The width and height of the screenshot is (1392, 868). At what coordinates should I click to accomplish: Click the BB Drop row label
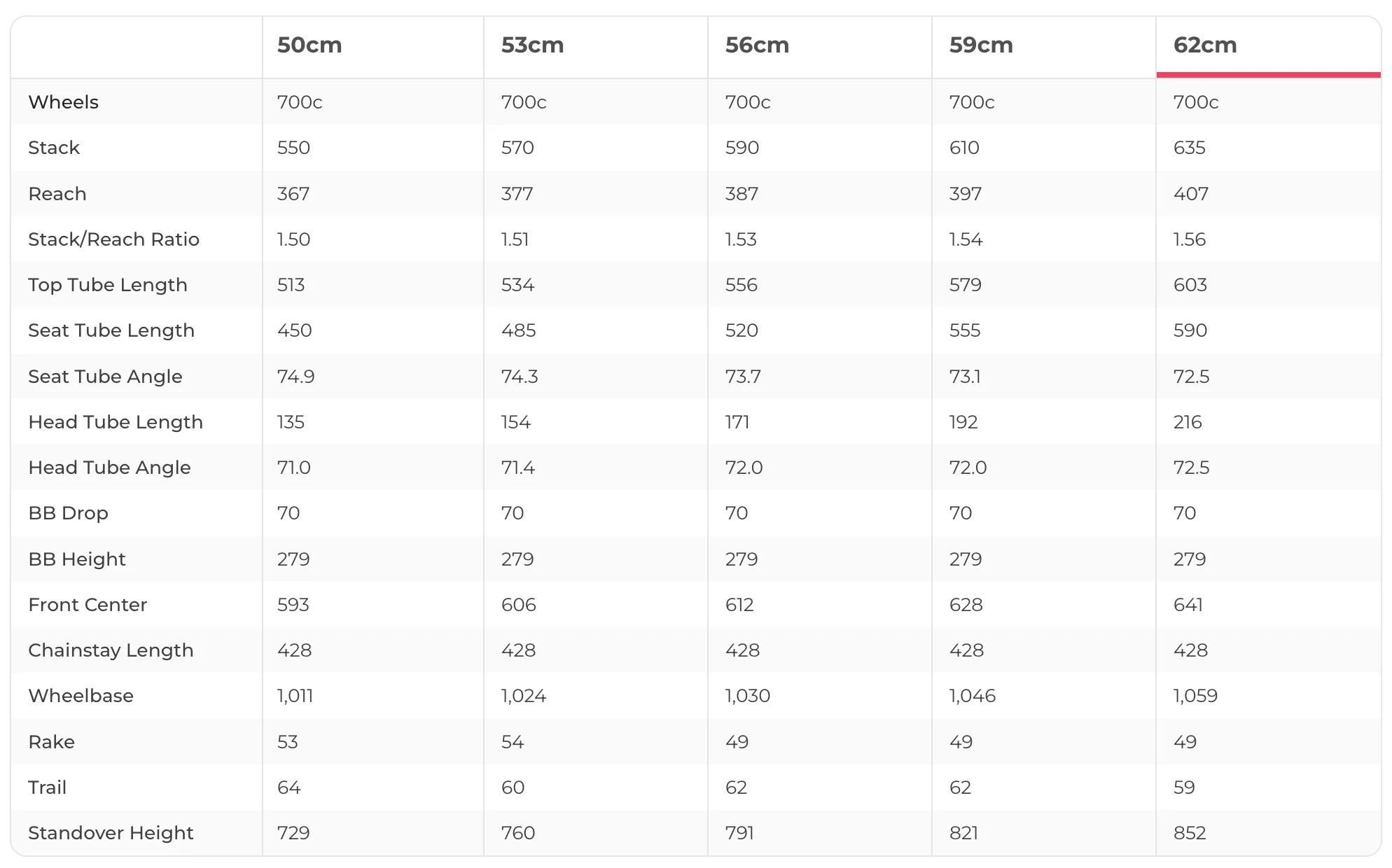(68, 513)
